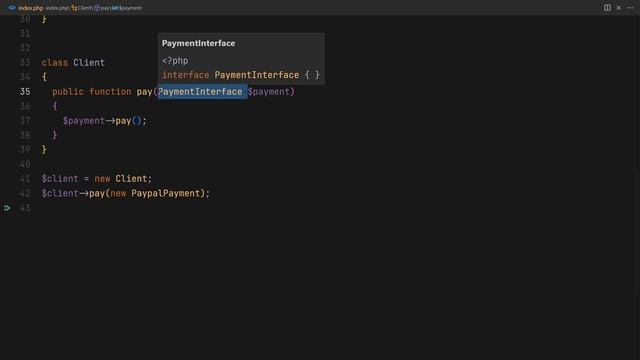The width and height of the screenshot is (640, 360).
Task: Click the split editor icon
Action: point(607,8)
